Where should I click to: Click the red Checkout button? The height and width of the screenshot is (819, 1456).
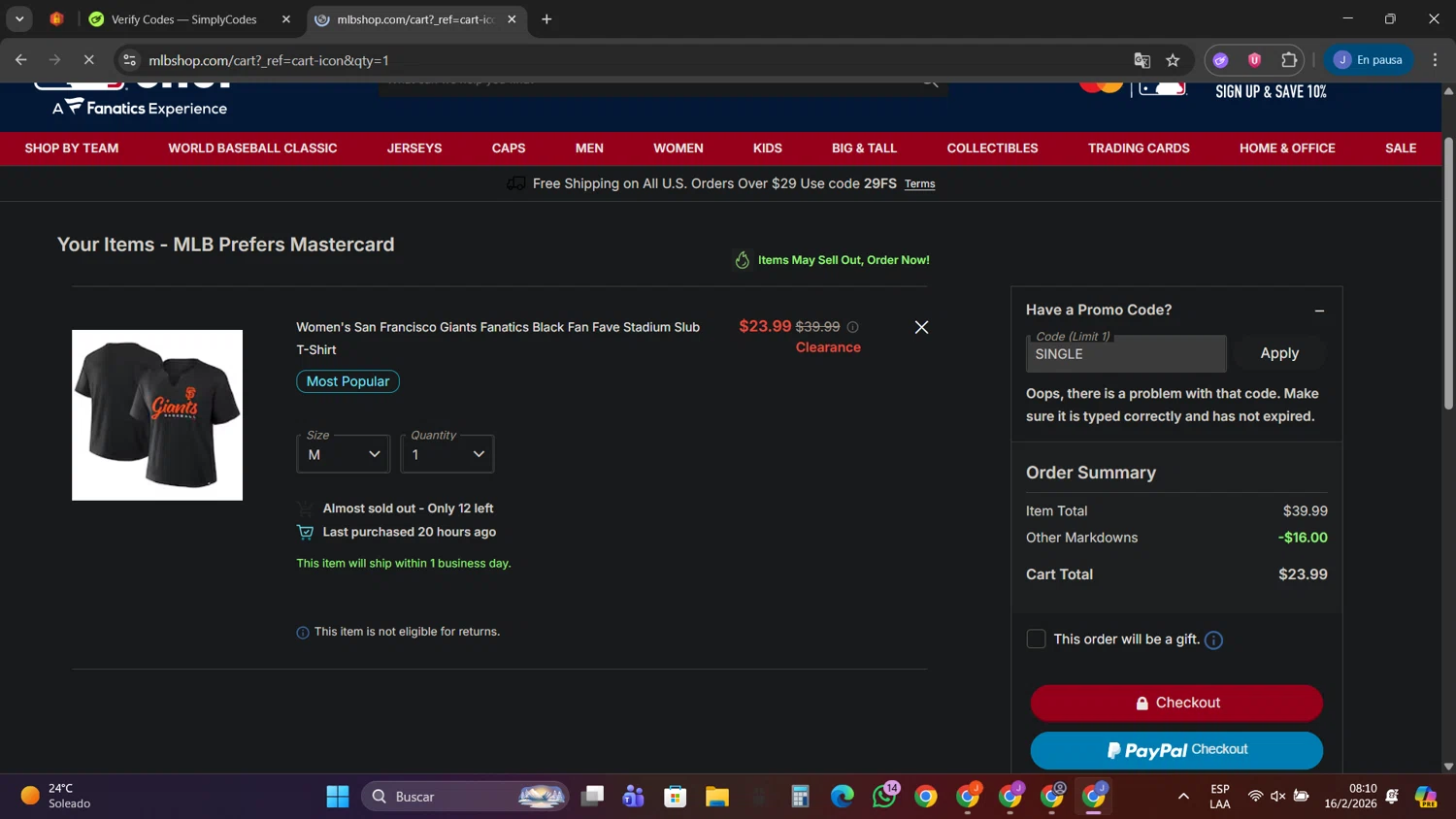tap(1176, 704)
